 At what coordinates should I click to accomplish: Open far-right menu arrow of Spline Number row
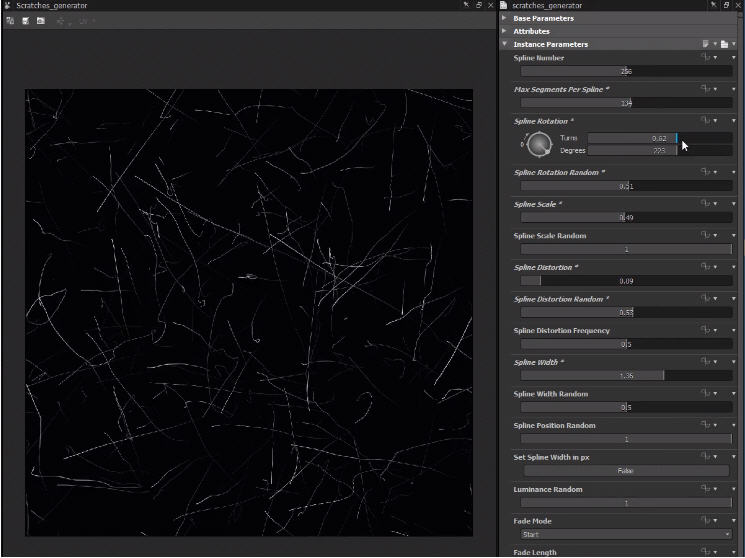pos(734,58)
